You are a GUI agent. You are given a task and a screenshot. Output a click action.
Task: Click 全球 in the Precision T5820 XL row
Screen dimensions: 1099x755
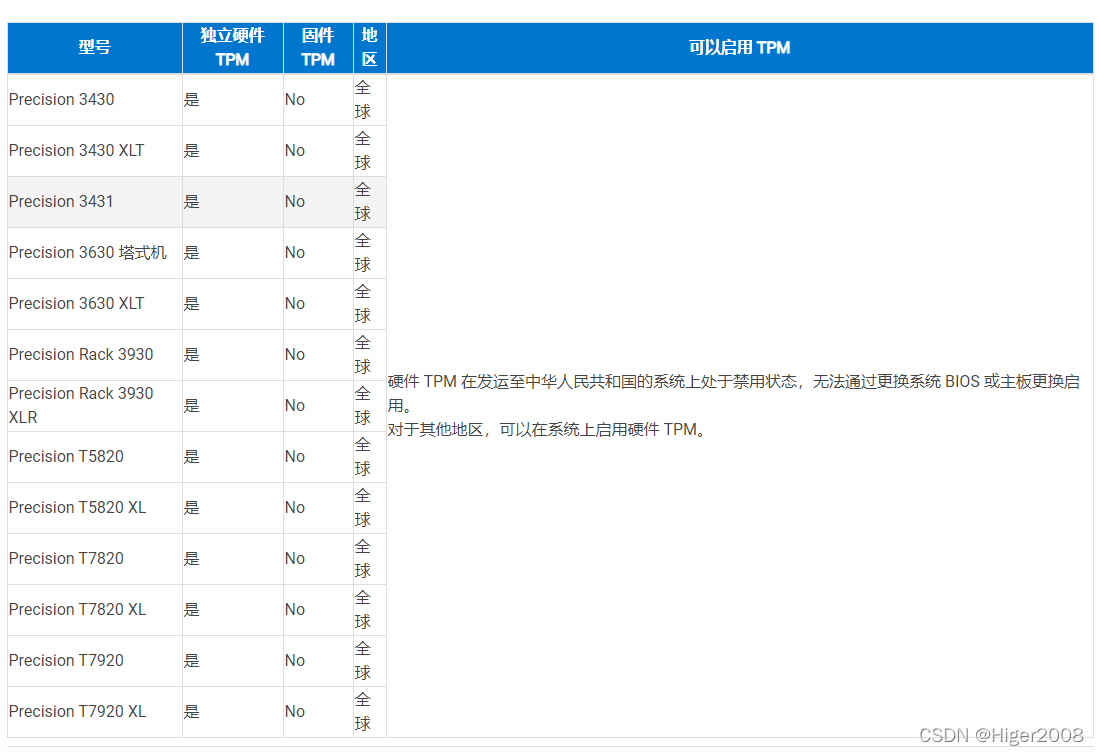click(362, 508)
